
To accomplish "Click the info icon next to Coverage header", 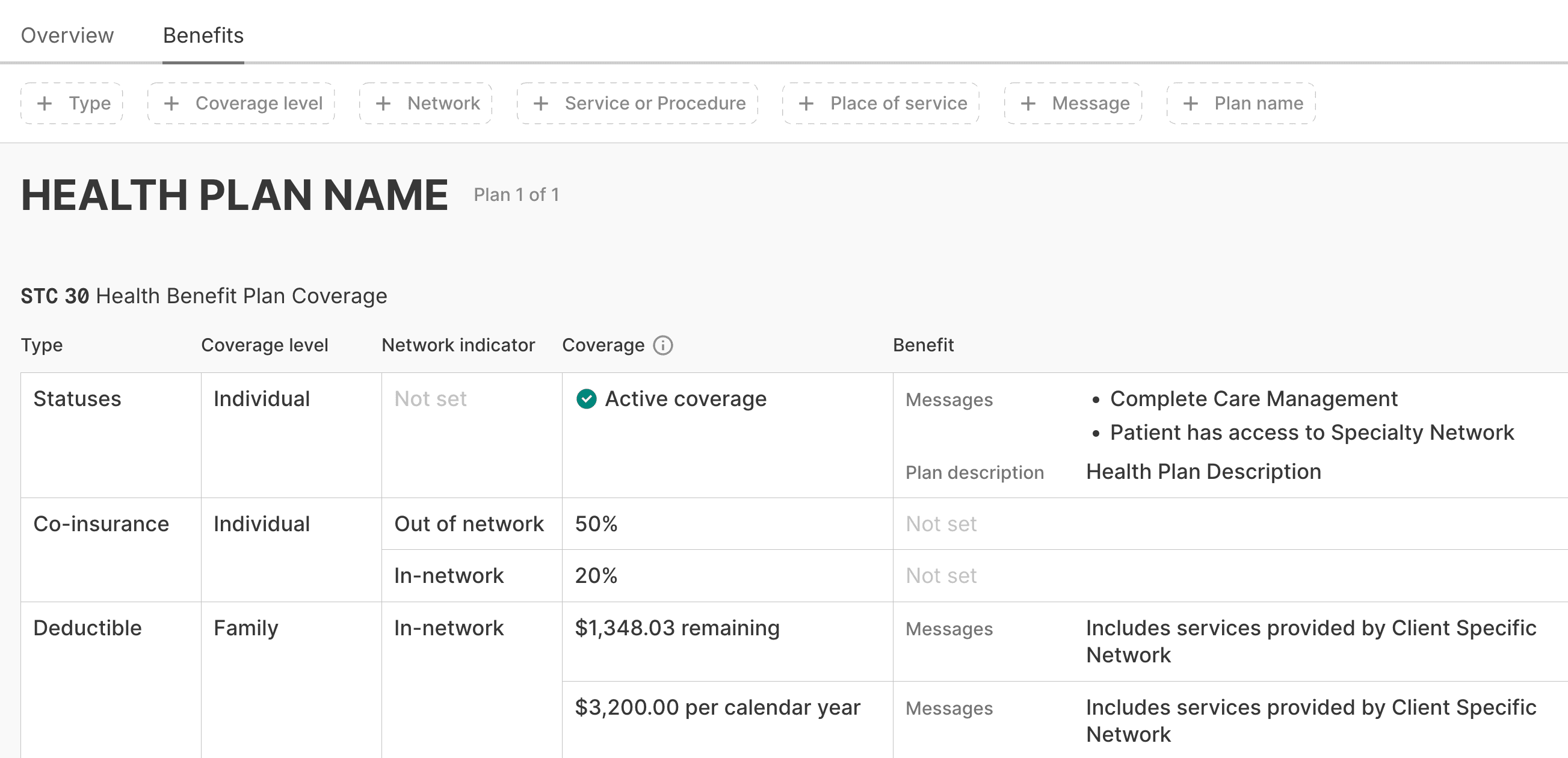I will point(663,345).
